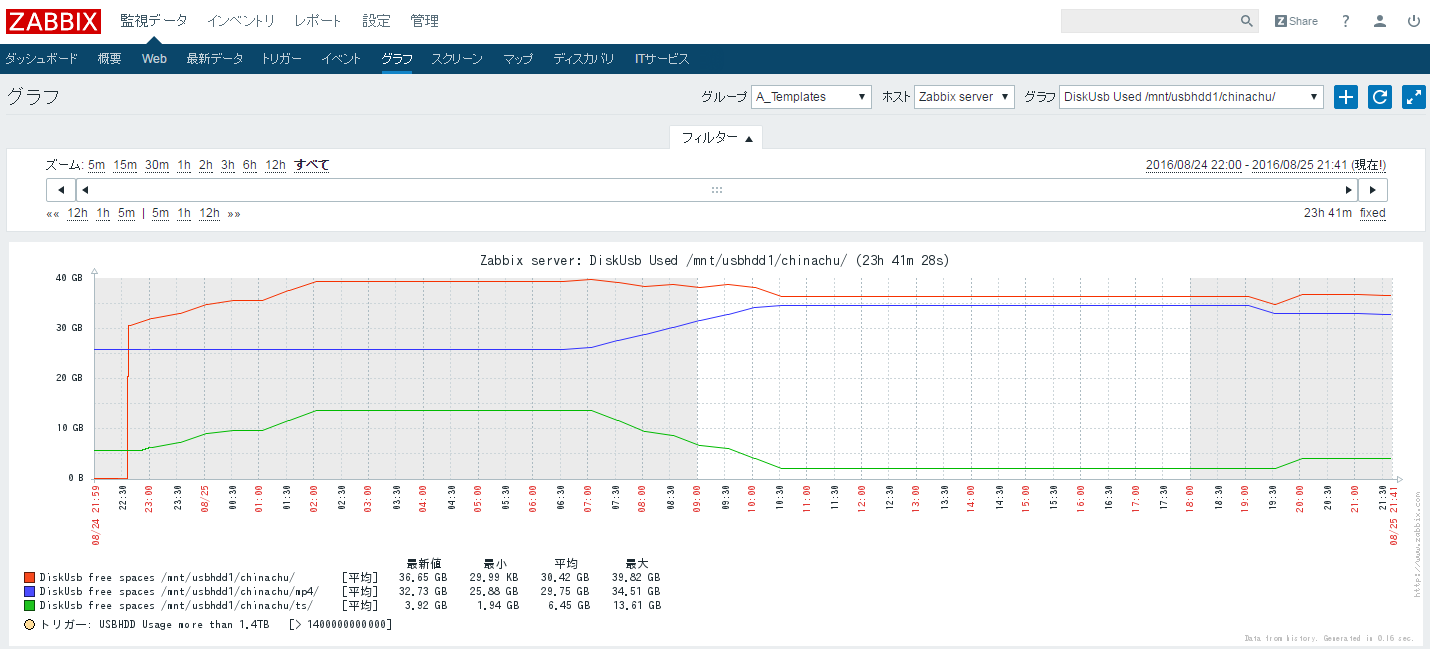
Task: Switch to the 最新データ tab
Action: click(x=214, y=58)
